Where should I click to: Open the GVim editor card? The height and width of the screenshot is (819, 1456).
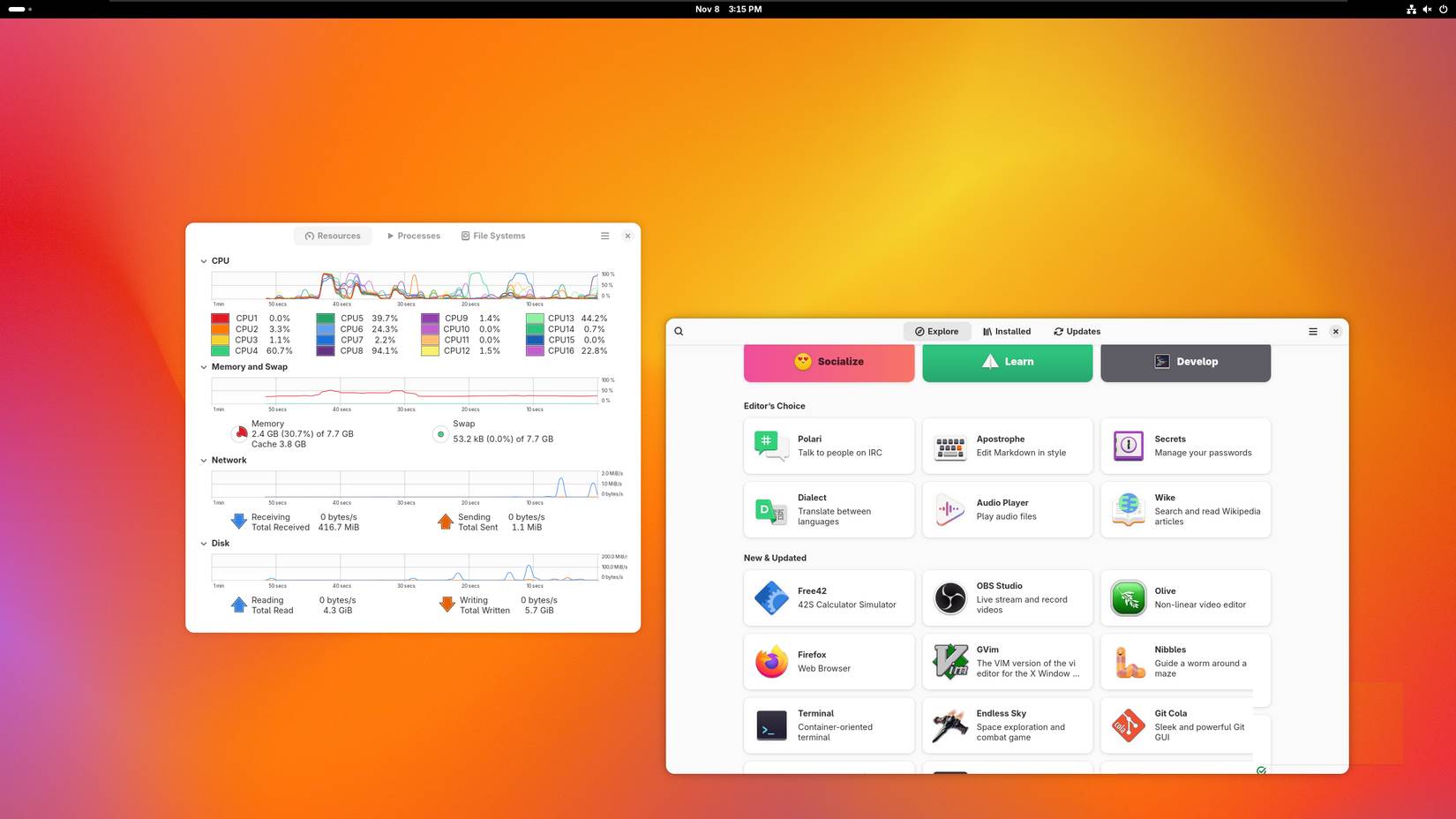click(1007, 661)
